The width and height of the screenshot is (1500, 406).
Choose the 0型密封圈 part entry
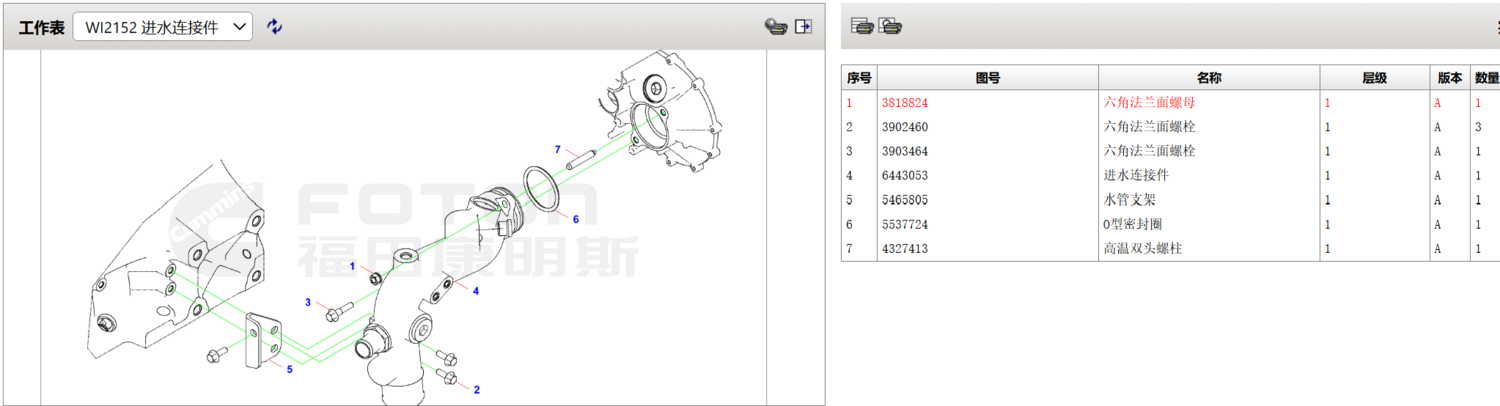click(1132, 224)
